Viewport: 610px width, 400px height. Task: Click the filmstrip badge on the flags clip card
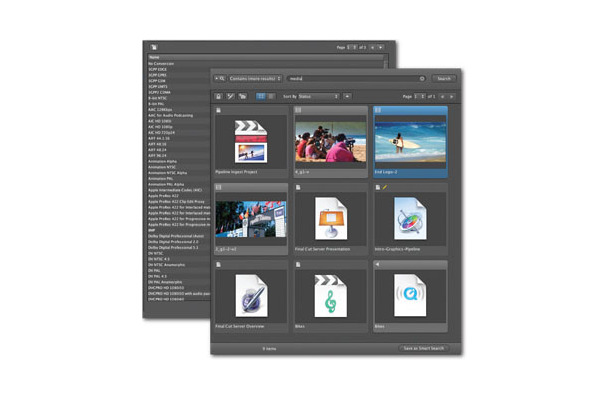[219, 188]
